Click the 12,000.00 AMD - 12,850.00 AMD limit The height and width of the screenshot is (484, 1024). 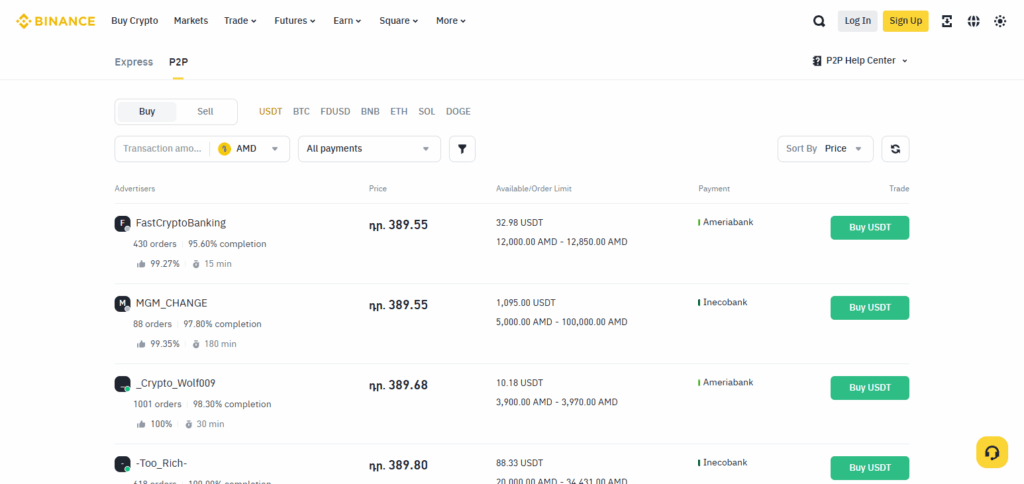pyautogui.click(x=562, y=242)
